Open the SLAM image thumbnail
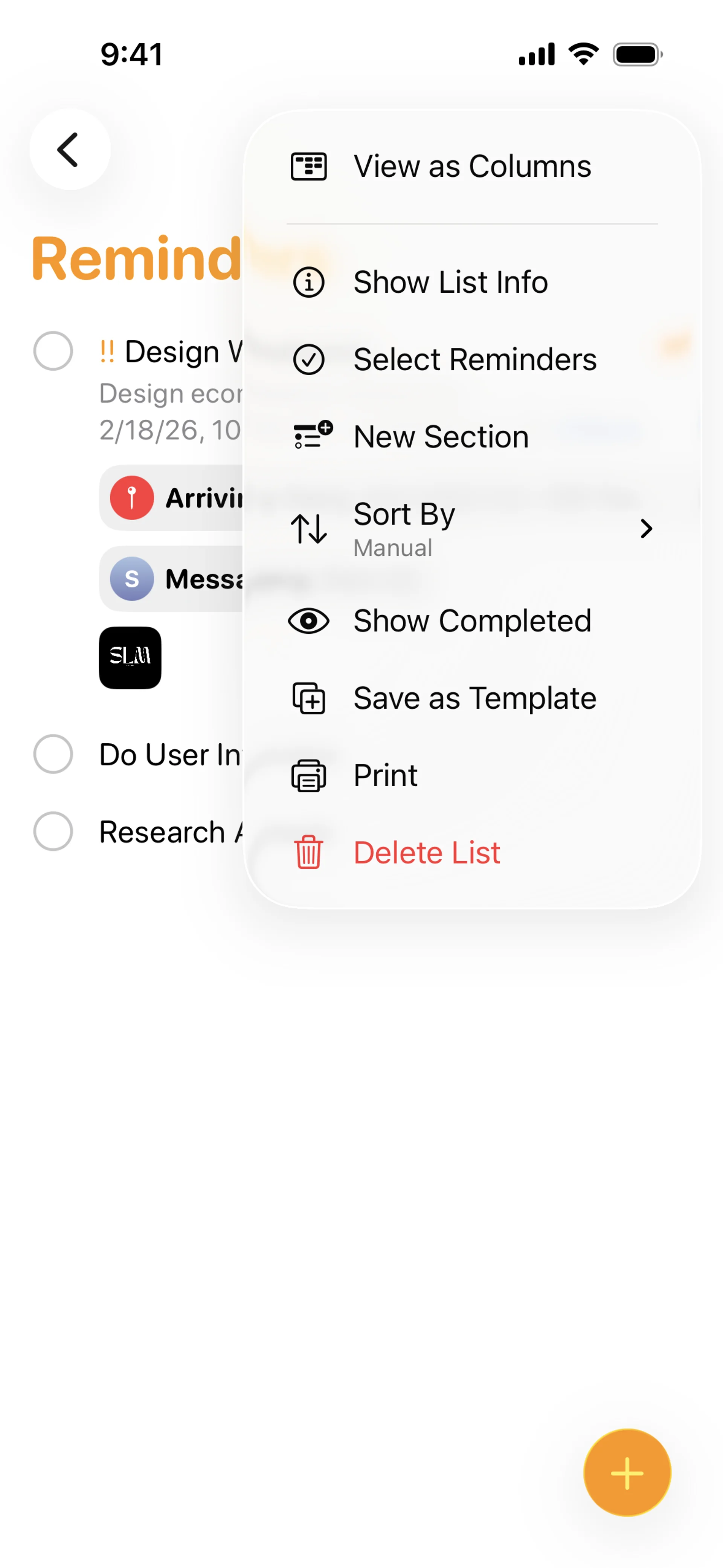The height and width of the screenshot is (1568, 723). pyautogui.click(x=130, y=658)
